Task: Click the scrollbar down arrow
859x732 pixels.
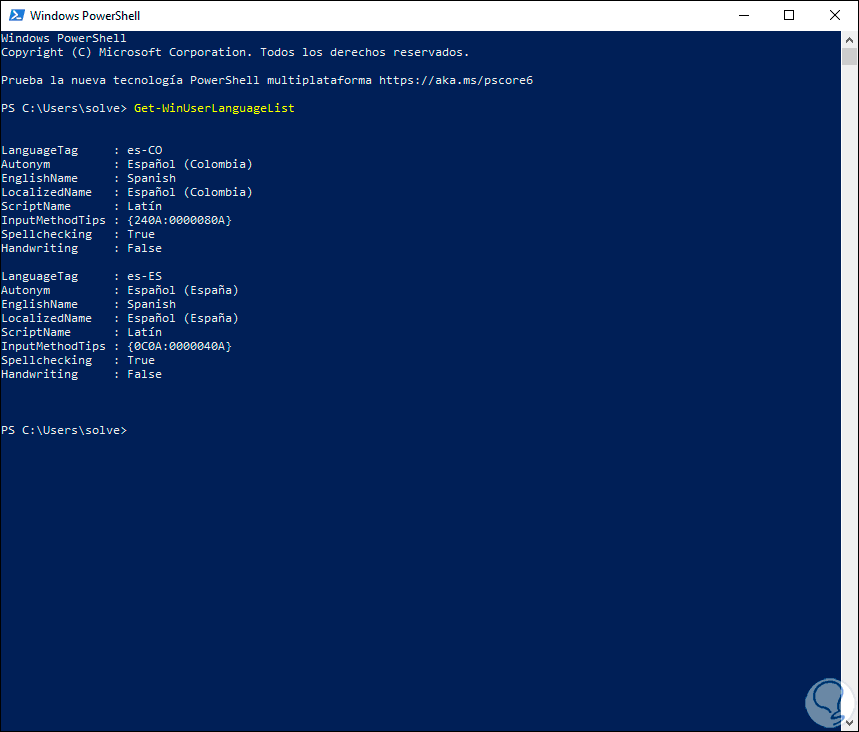Action: [x=849, y=723]
